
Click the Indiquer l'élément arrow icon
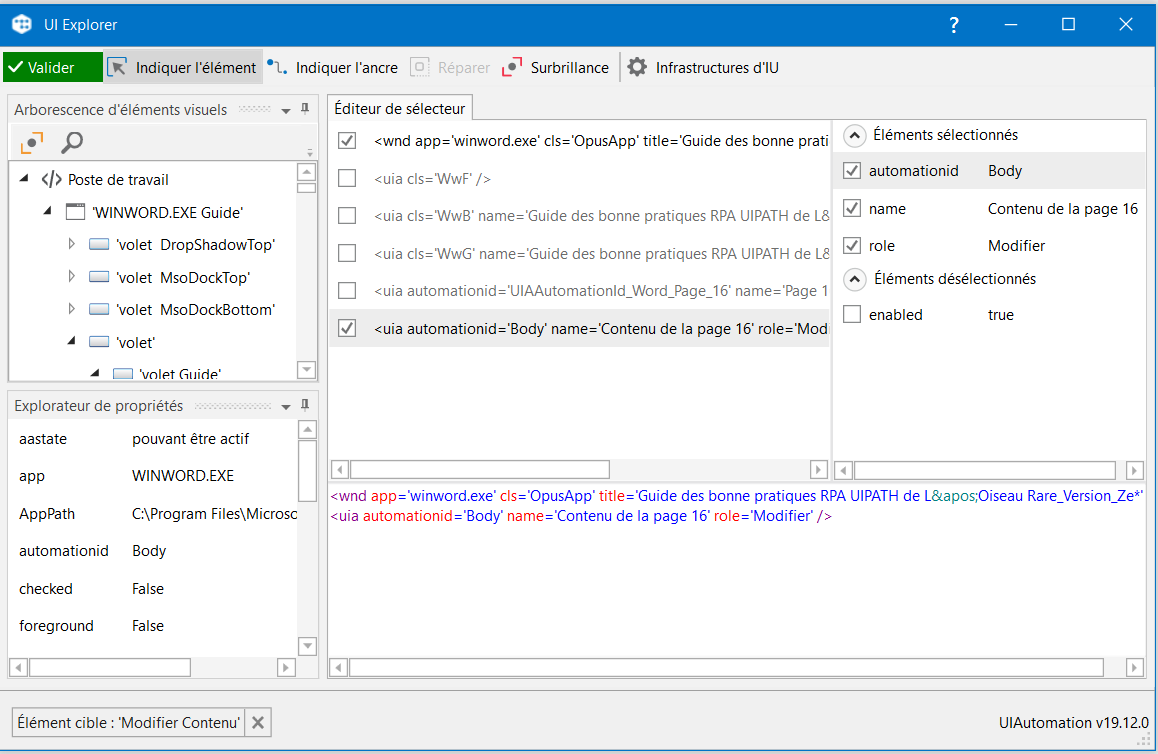point(118,67)
